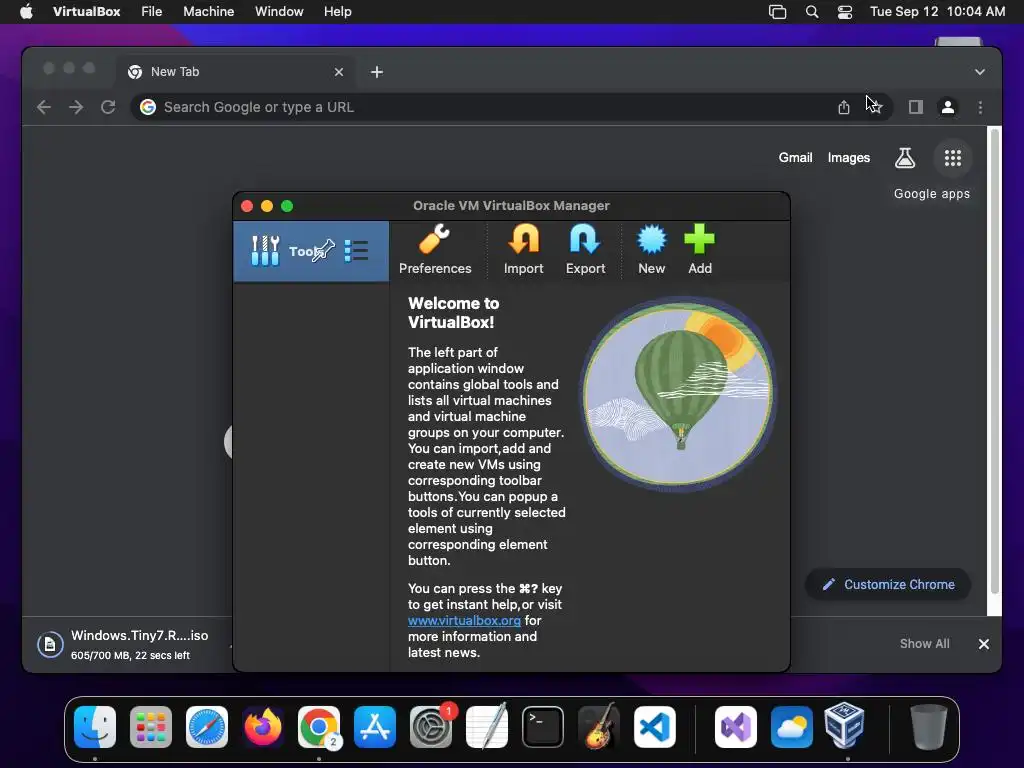The width and height of the screenshot is (1024, 768).
Task: Click the screen mirroring menu bar icon
Action: [x=777, y=12]
